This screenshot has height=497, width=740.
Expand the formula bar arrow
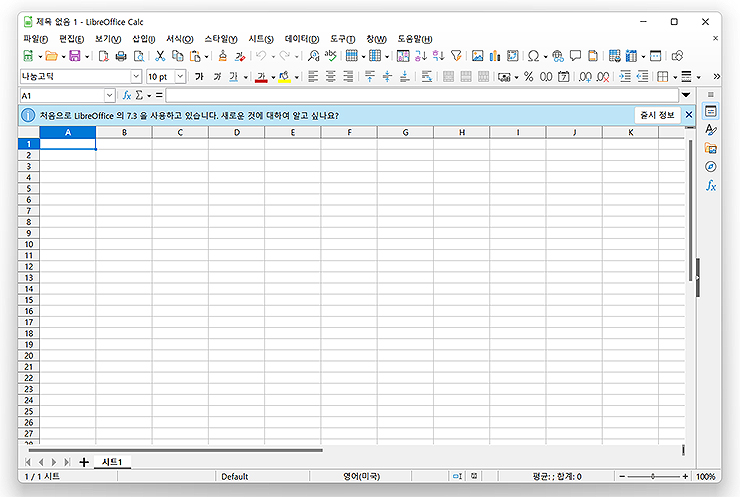tap(686, 95)
